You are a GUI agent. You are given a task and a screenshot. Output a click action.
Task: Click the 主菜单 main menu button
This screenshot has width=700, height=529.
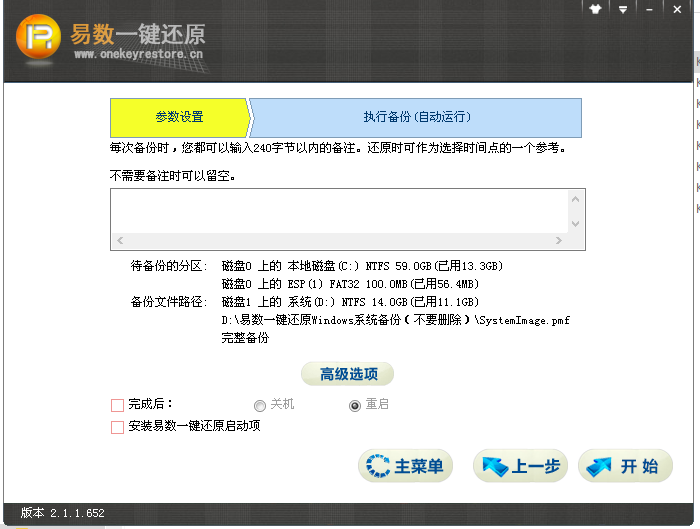pyautogui.click(x=405, y=466)
